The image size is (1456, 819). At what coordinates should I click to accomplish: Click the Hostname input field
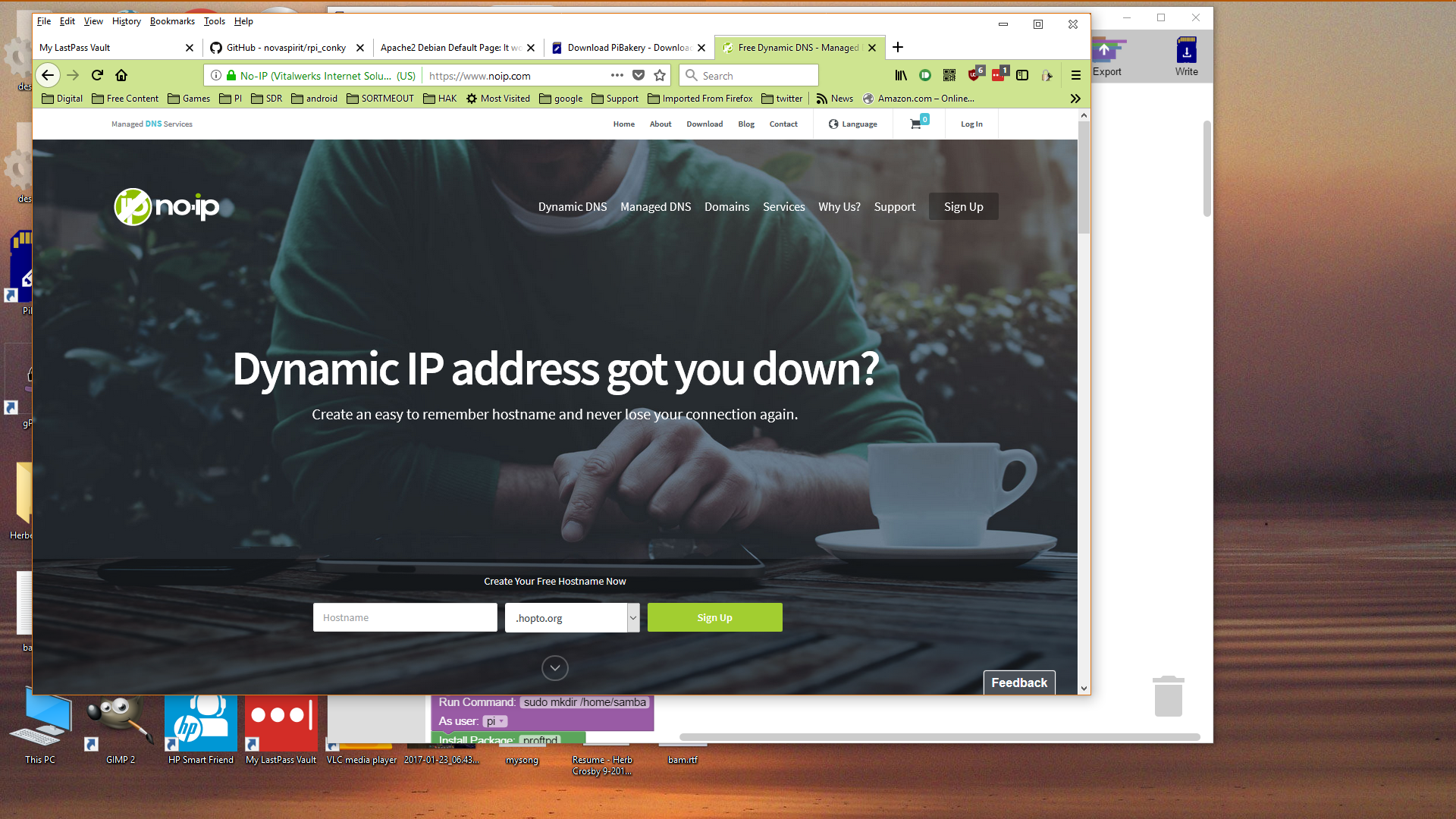405,617
